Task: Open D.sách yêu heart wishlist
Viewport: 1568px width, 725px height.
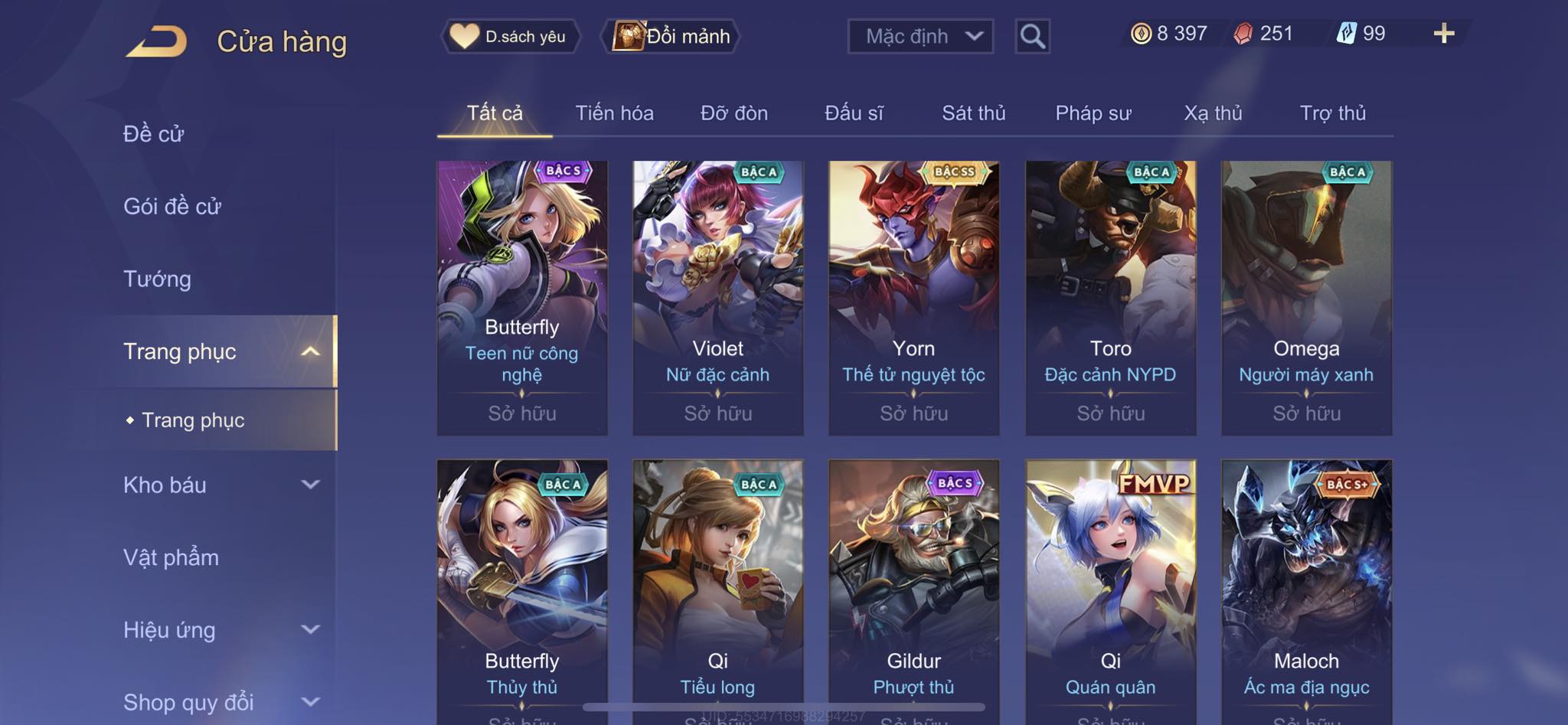Action: pos(510,36)
